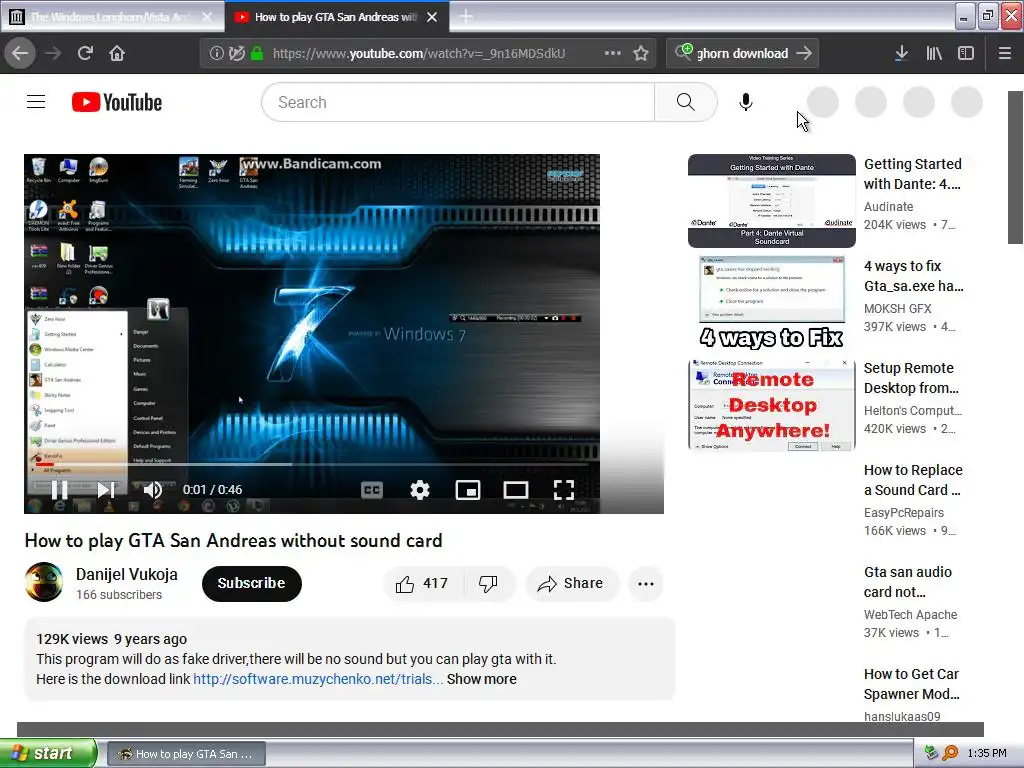
Task: Click the green padlock in the address bar
Action: coord(257,54)
